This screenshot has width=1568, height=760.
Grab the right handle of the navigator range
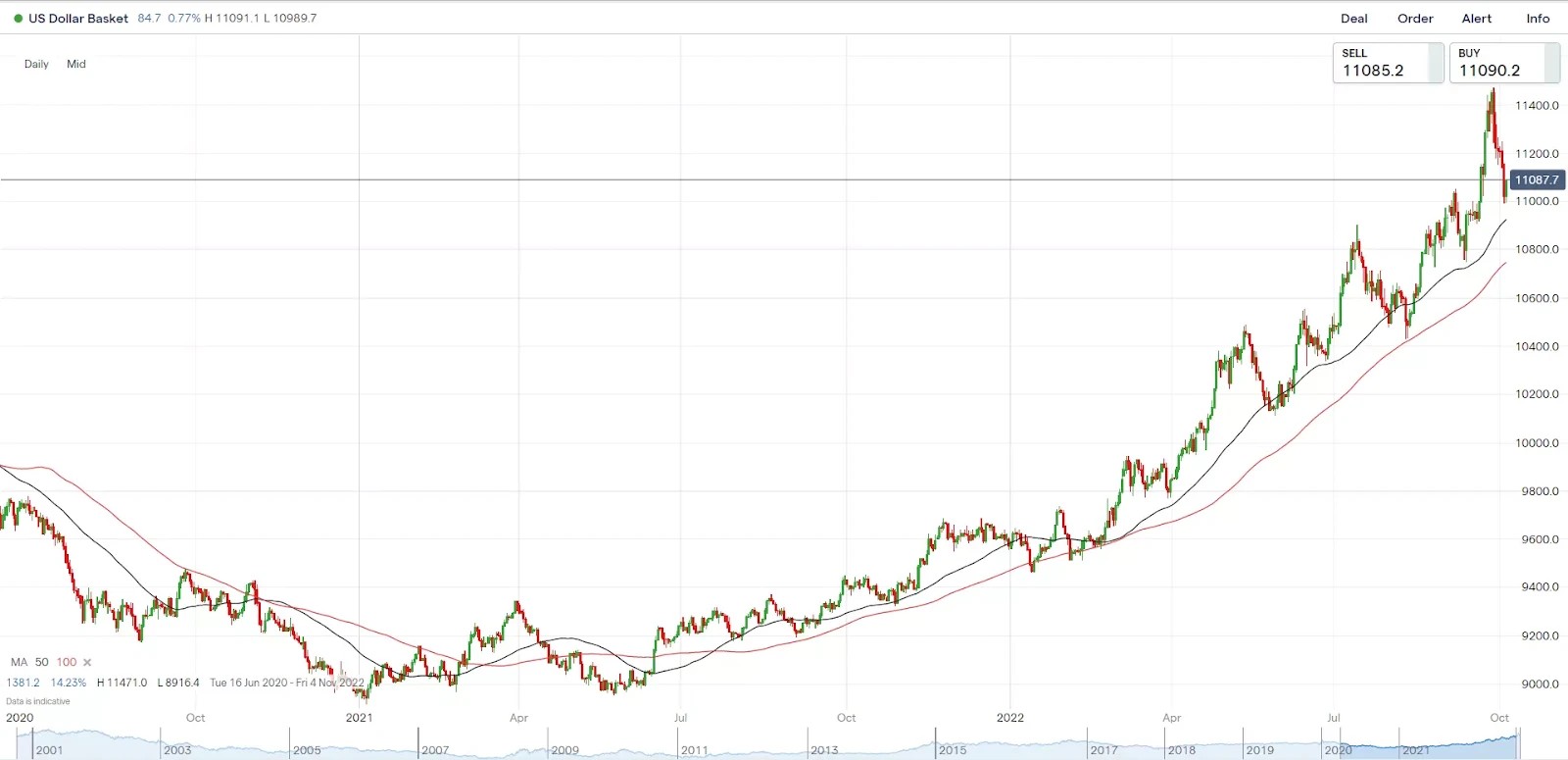click(x=1518, y=744)
